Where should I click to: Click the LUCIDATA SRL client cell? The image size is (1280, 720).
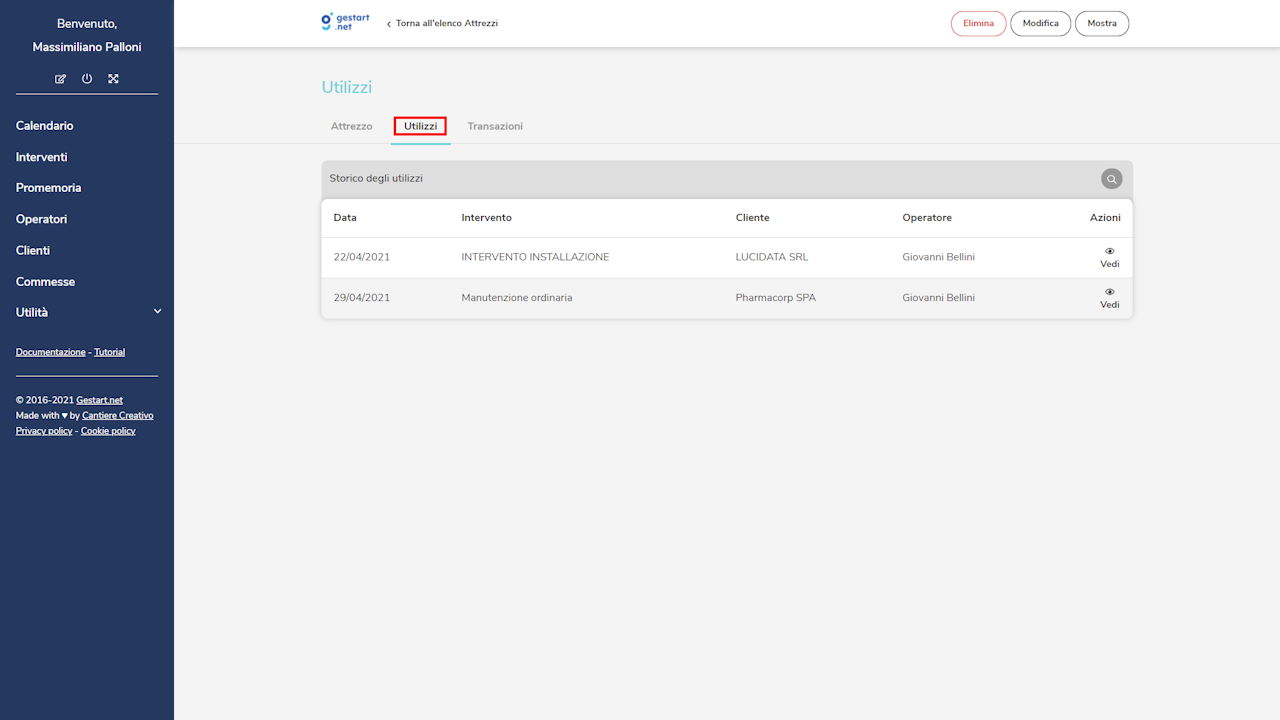[x=772, y=257]
